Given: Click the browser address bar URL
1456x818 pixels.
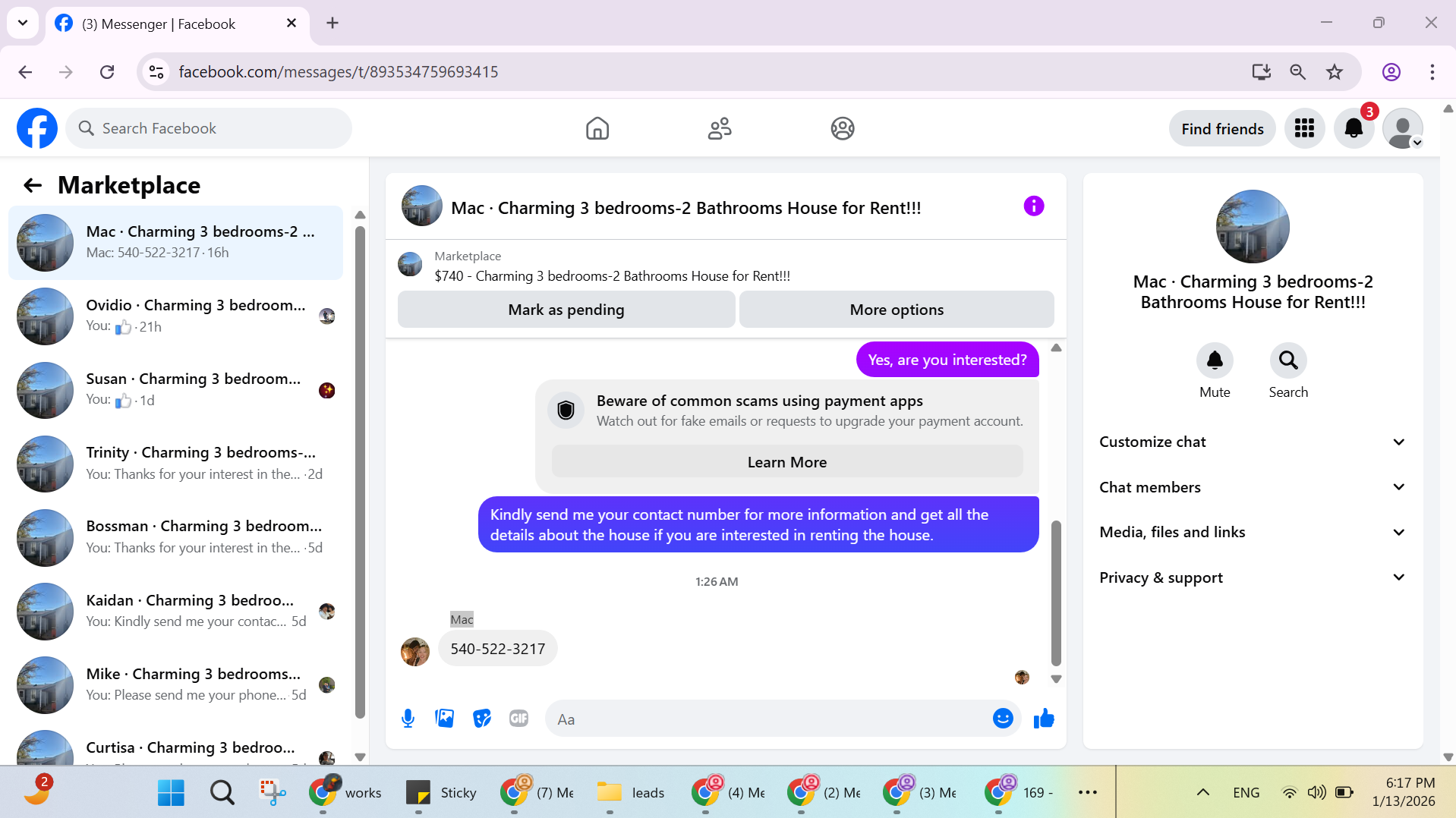Looking at the screenshot, I should (339, 71).
